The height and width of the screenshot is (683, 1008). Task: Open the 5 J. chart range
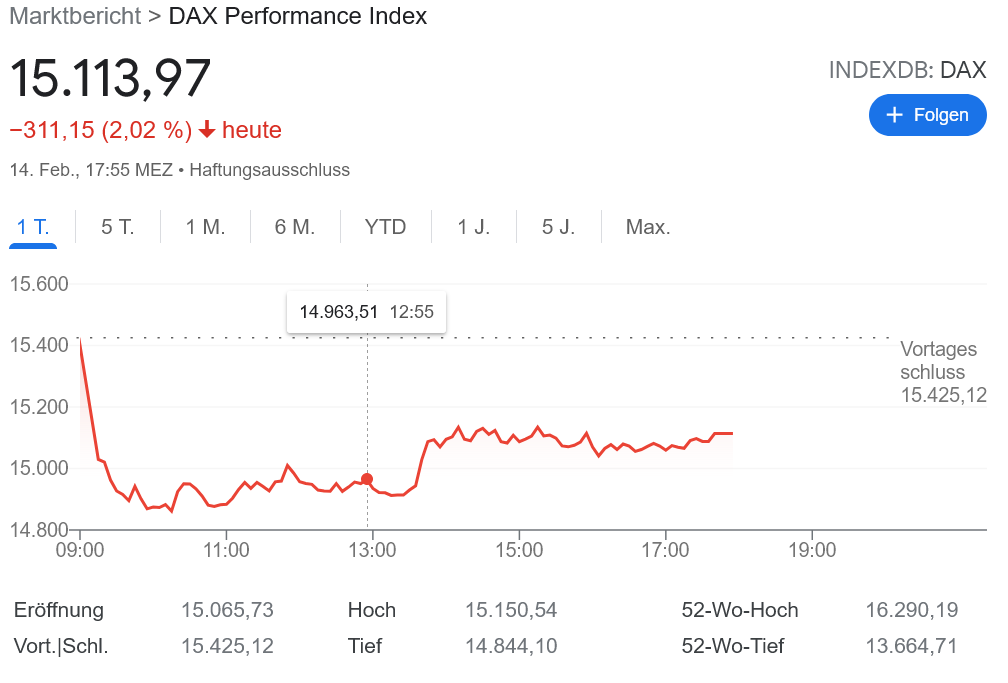558,227
